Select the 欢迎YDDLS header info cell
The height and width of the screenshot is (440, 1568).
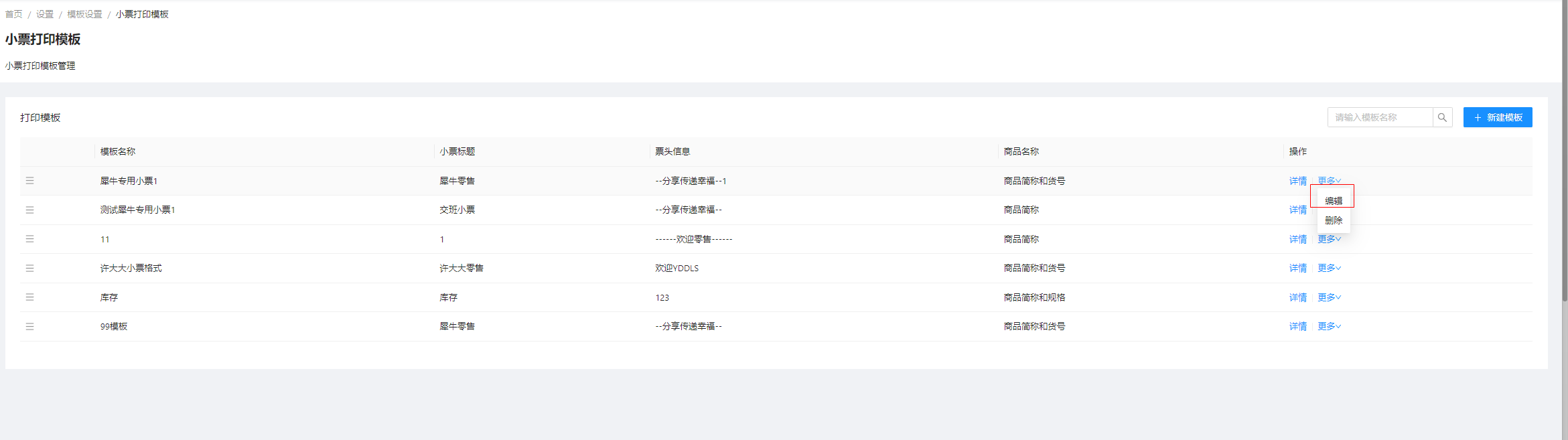(677, 268)
